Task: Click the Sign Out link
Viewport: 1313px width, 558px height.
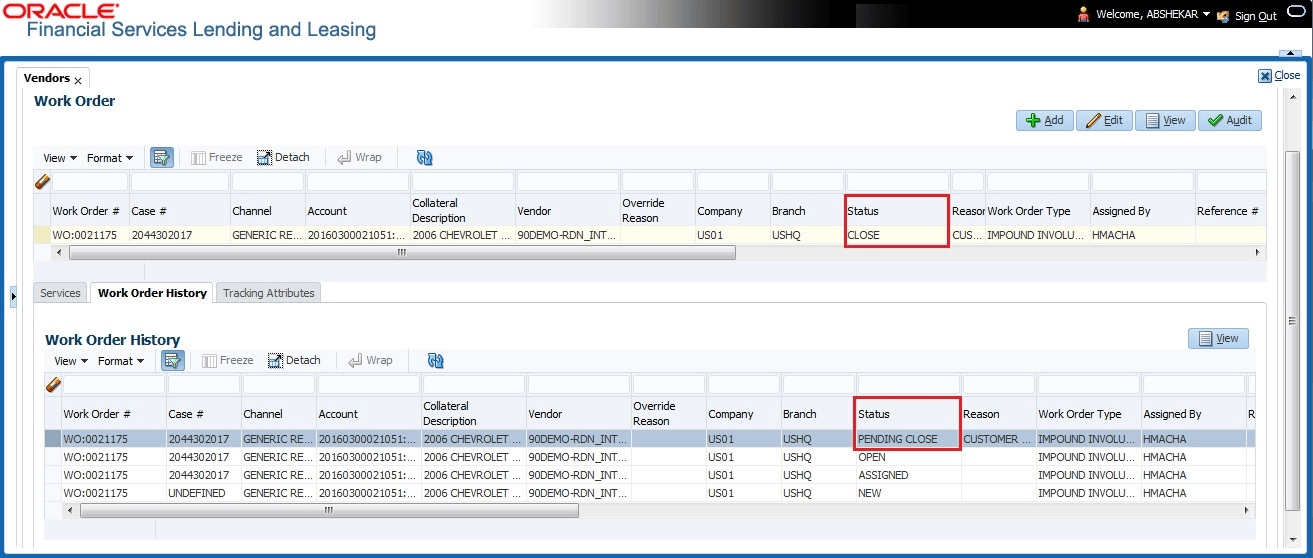Action: pyautogui.click(x=1255, y=16)
